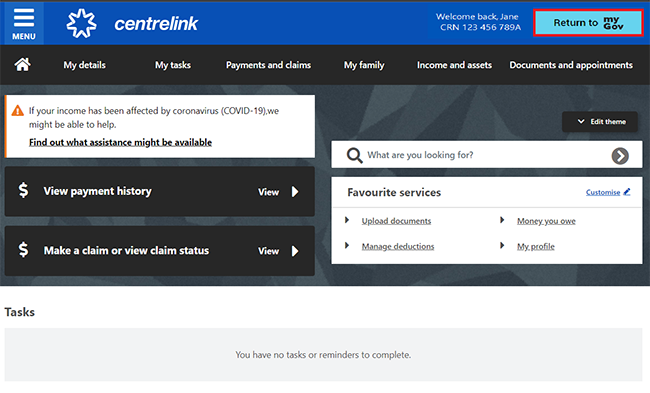Image resolution: width=650 pixels, height=393 pixels.
Task: Click the search magnifying glass icon
Action: 354,155
